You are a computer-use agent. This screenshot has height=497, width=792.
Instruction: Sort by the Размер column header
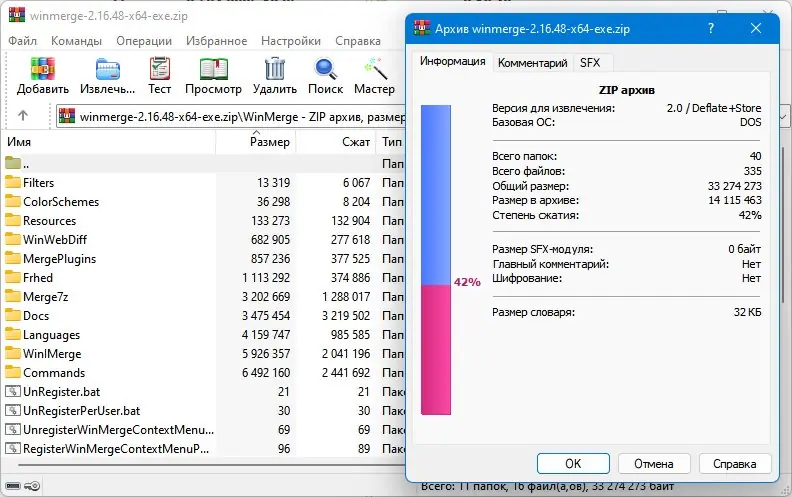[x=256, y=142]
